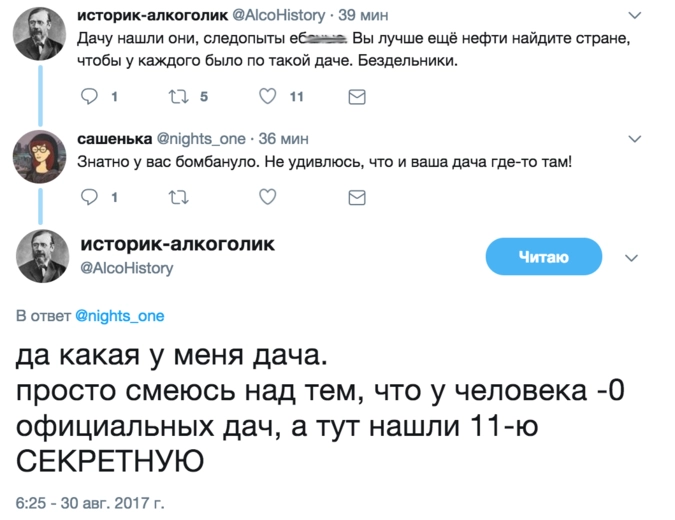Viewport: 675px width, 520px height.
Task: Retweet the first AlcoHistory tweet
Action: 178,97
